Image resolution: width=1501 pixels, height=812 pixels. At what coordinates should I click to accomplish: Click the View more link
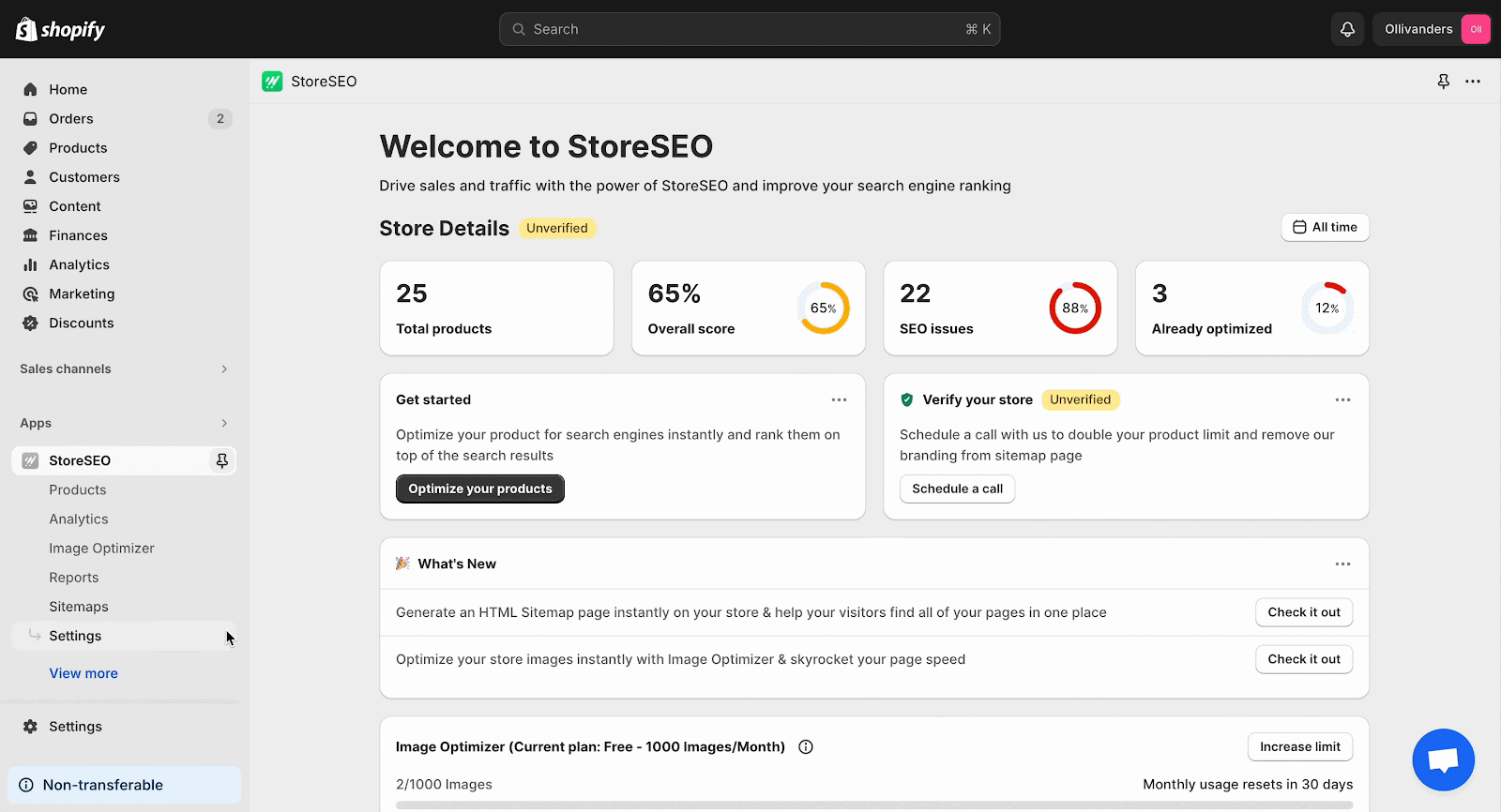click(x=83, y=673)
